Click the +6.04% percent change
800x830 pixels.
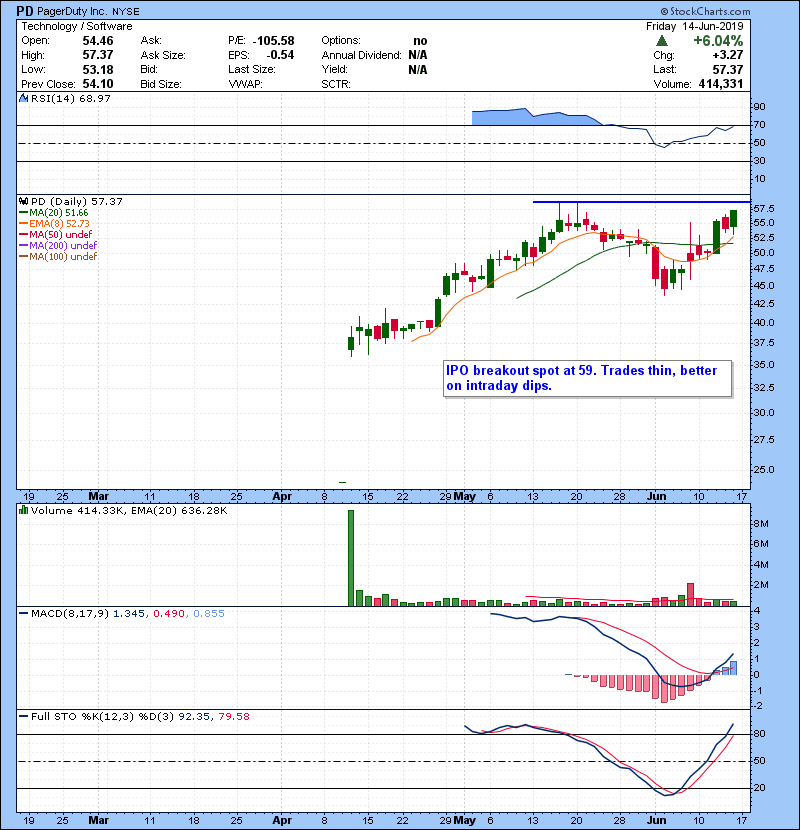718,41
